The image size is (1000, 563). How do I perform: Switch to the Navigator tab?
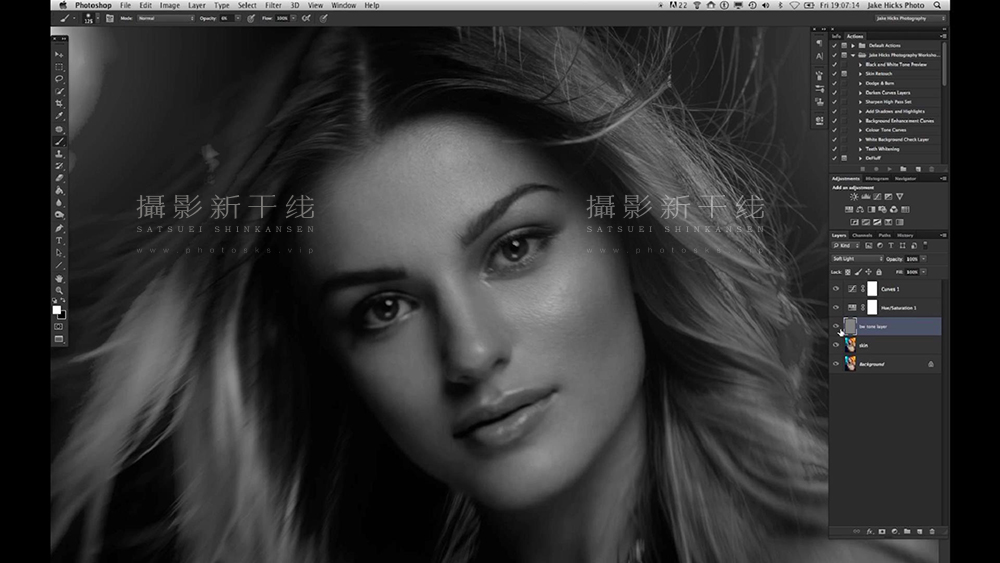pos(905,179)
